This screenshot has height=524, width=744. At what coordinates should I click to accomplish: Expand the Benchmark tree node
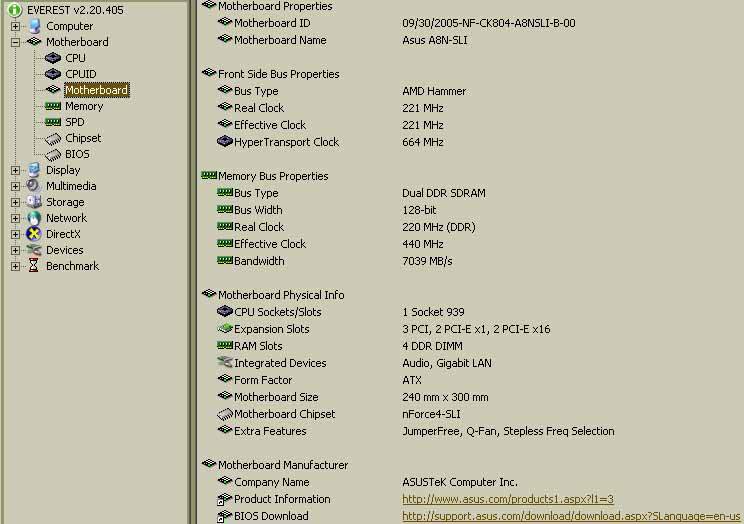pyautogui.click(x=15, y=266)
